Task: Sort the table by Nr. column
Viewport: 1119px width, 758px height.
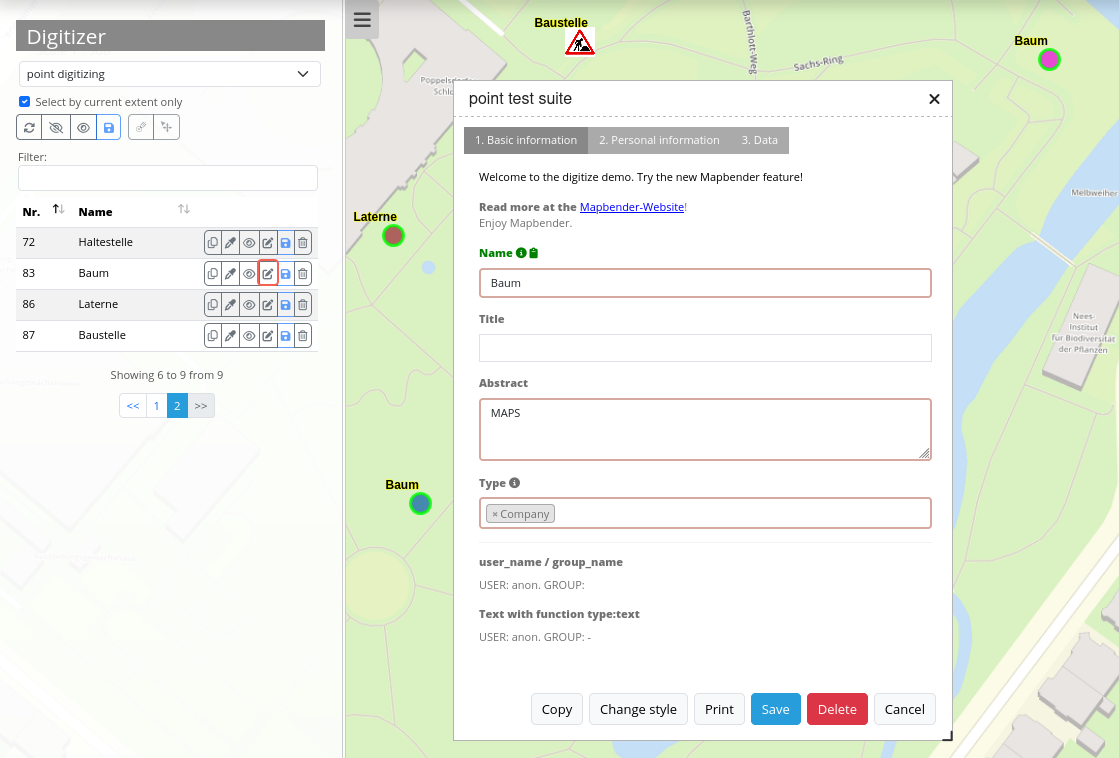Action: (x=58, y=210)
